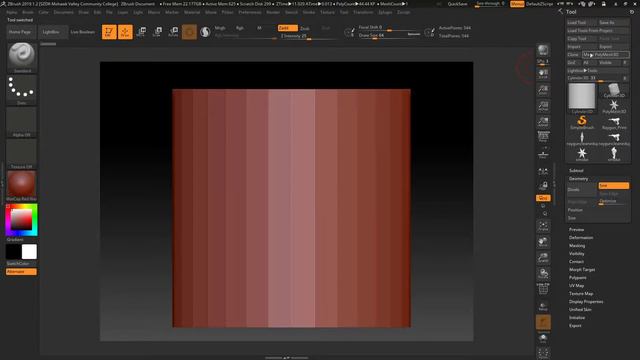
Task: Select the PolyMesh3D star tool
Action: (x=614, y=107)
